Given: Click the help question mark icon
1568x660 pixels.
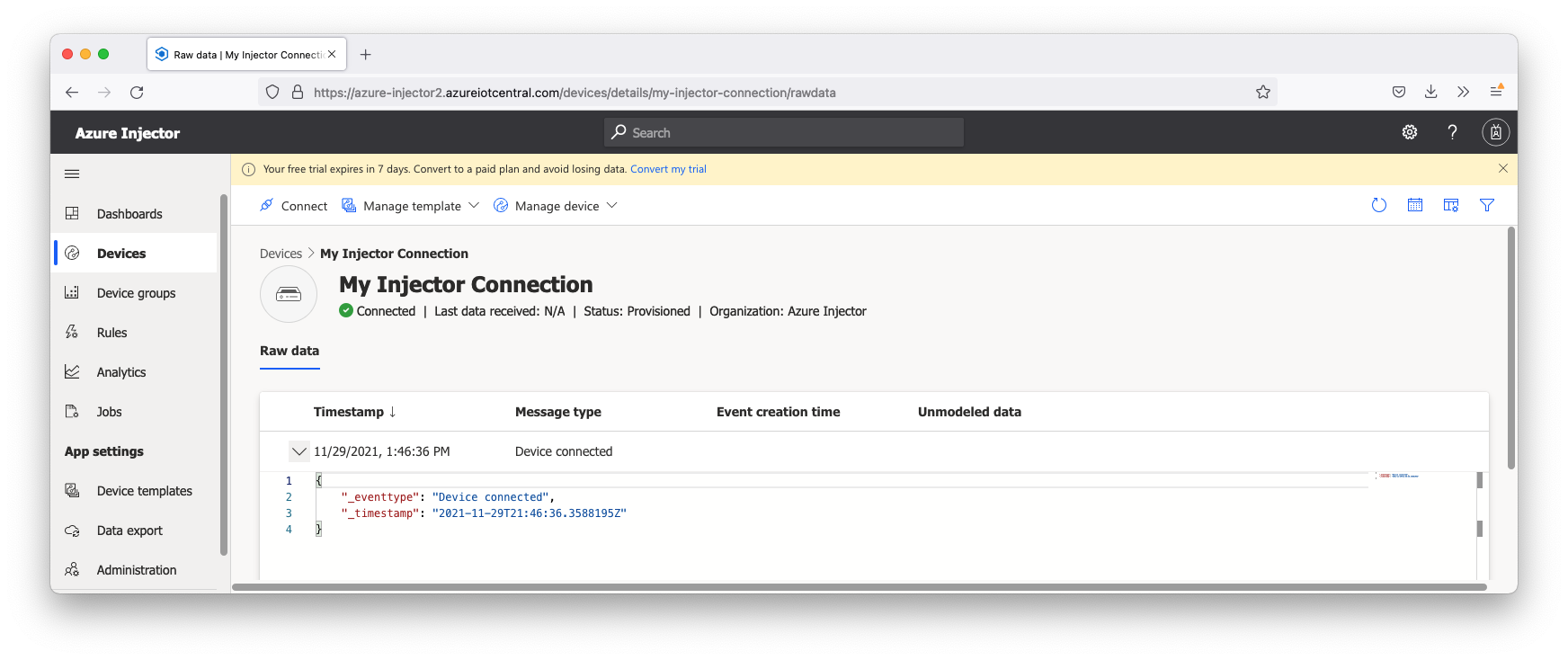Looking at the screenshot, I should tap(1452, 132).
